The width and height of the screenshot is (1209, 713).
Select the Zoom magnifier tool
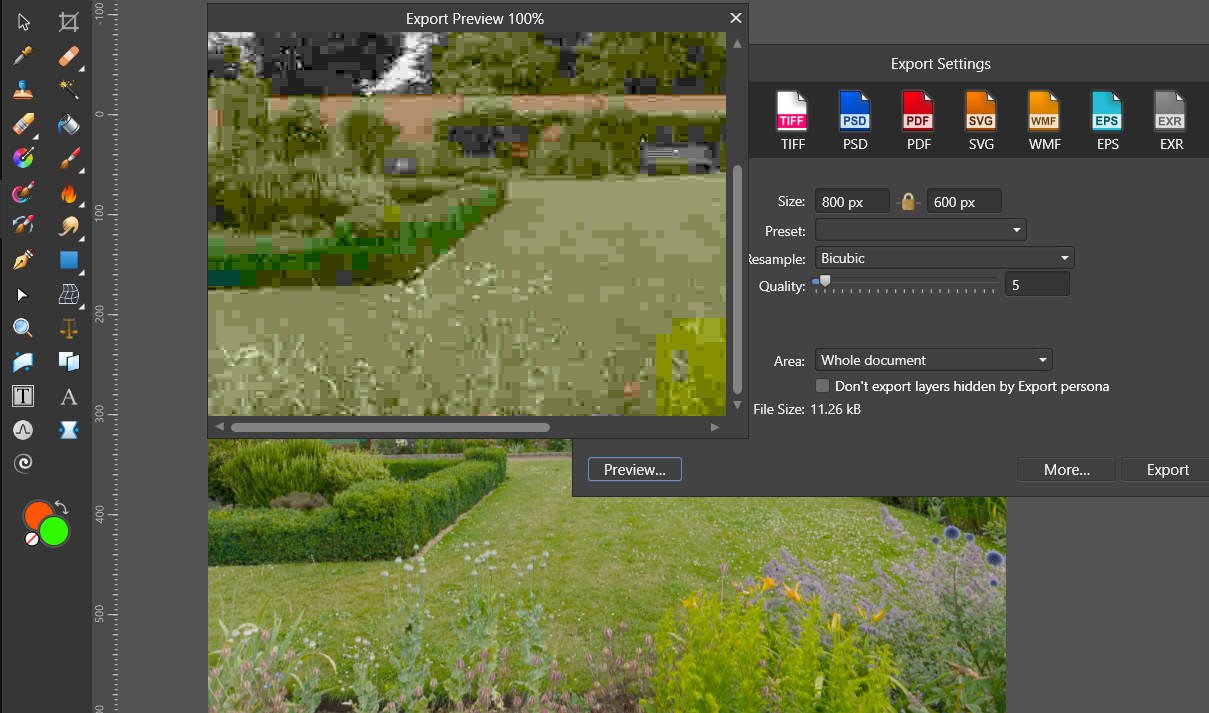(23, 328)
